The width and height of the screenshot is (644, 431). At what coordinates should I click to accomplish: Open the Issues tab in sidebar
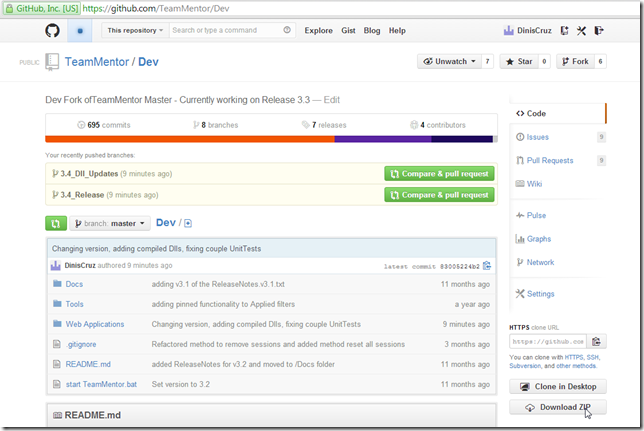point(537,137)
